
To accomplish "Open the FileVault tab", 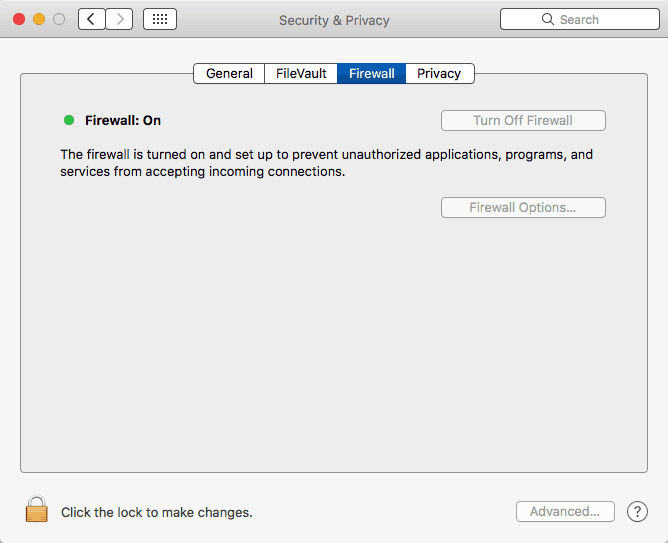I will [301, 73].
